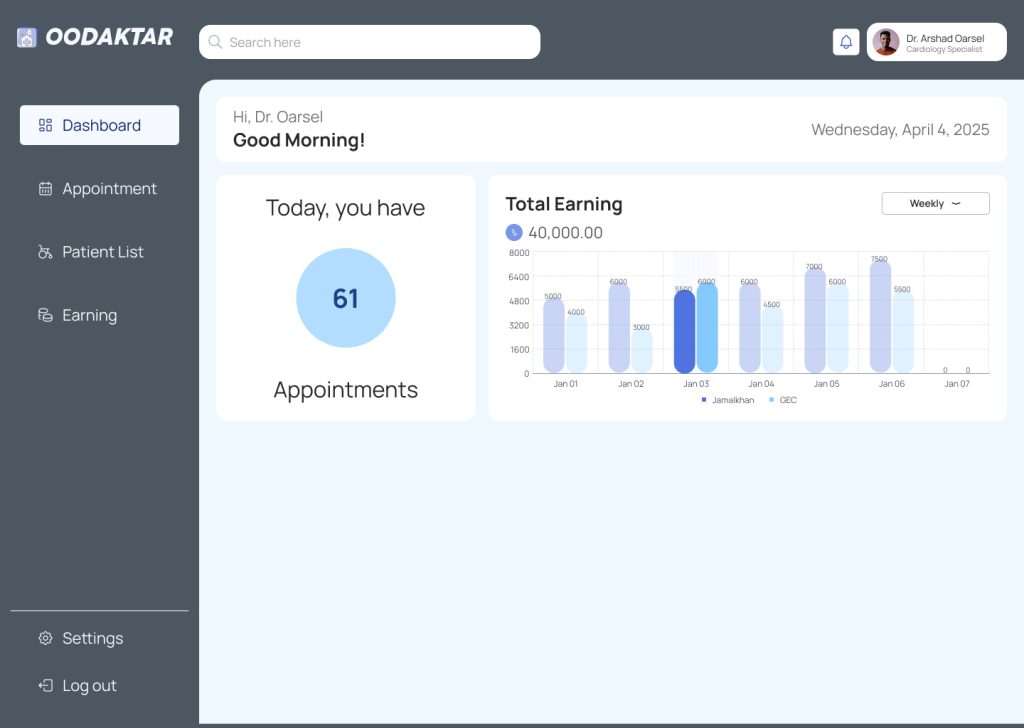Screen dimensions: 1024x728
Task: Click the doctor's profile photo
Action: 886,42
